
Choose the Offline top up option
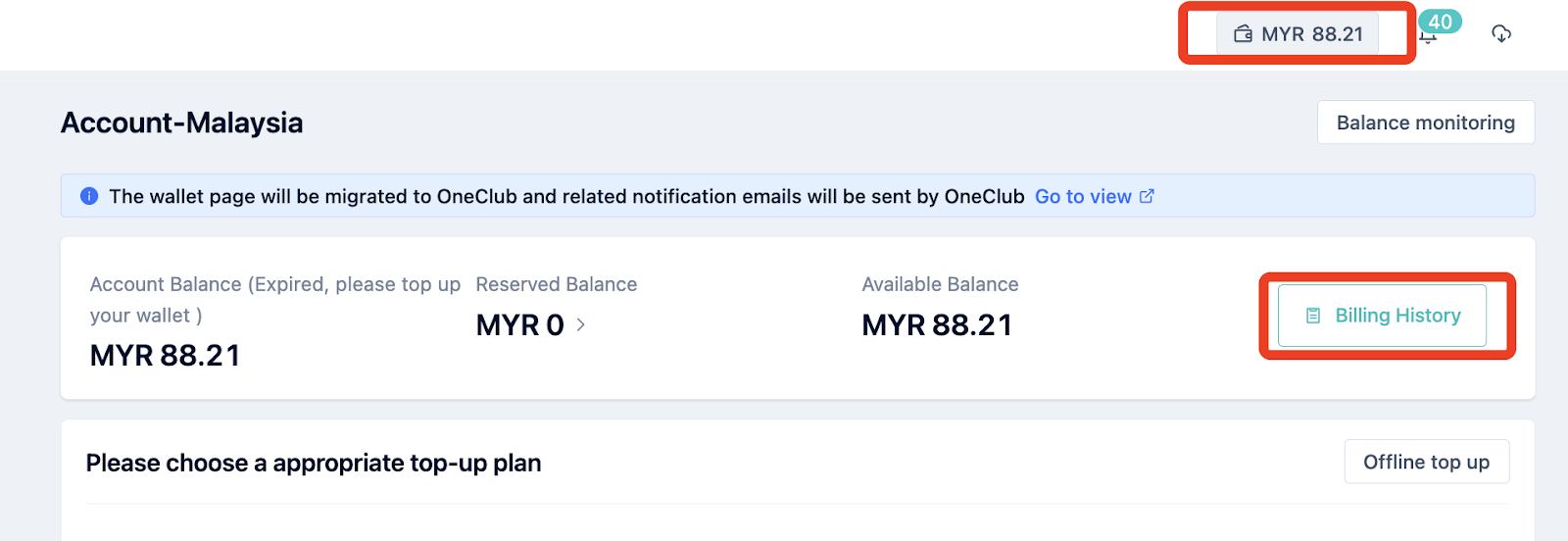[x=1427, y=462]
